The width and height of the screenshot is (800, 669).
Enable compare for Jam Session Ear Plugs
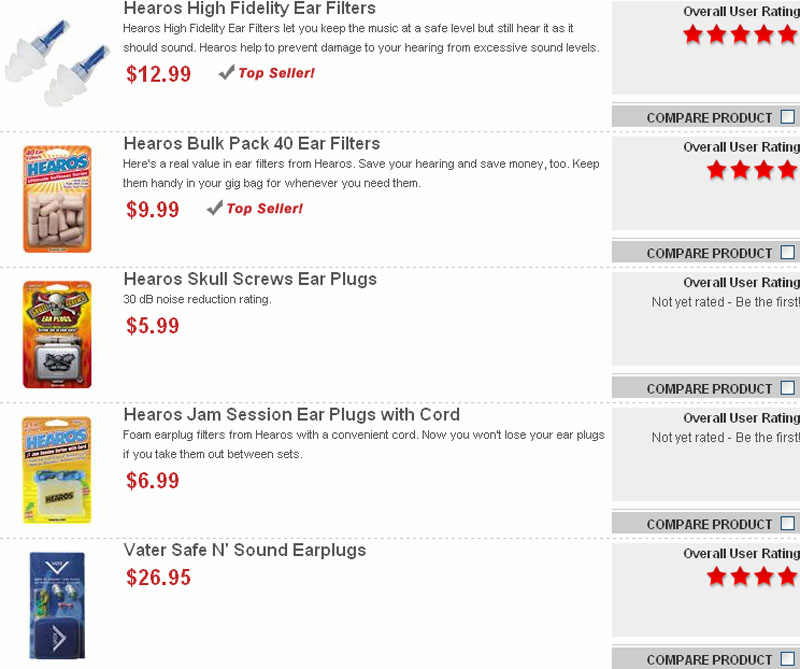pos(788,523)
